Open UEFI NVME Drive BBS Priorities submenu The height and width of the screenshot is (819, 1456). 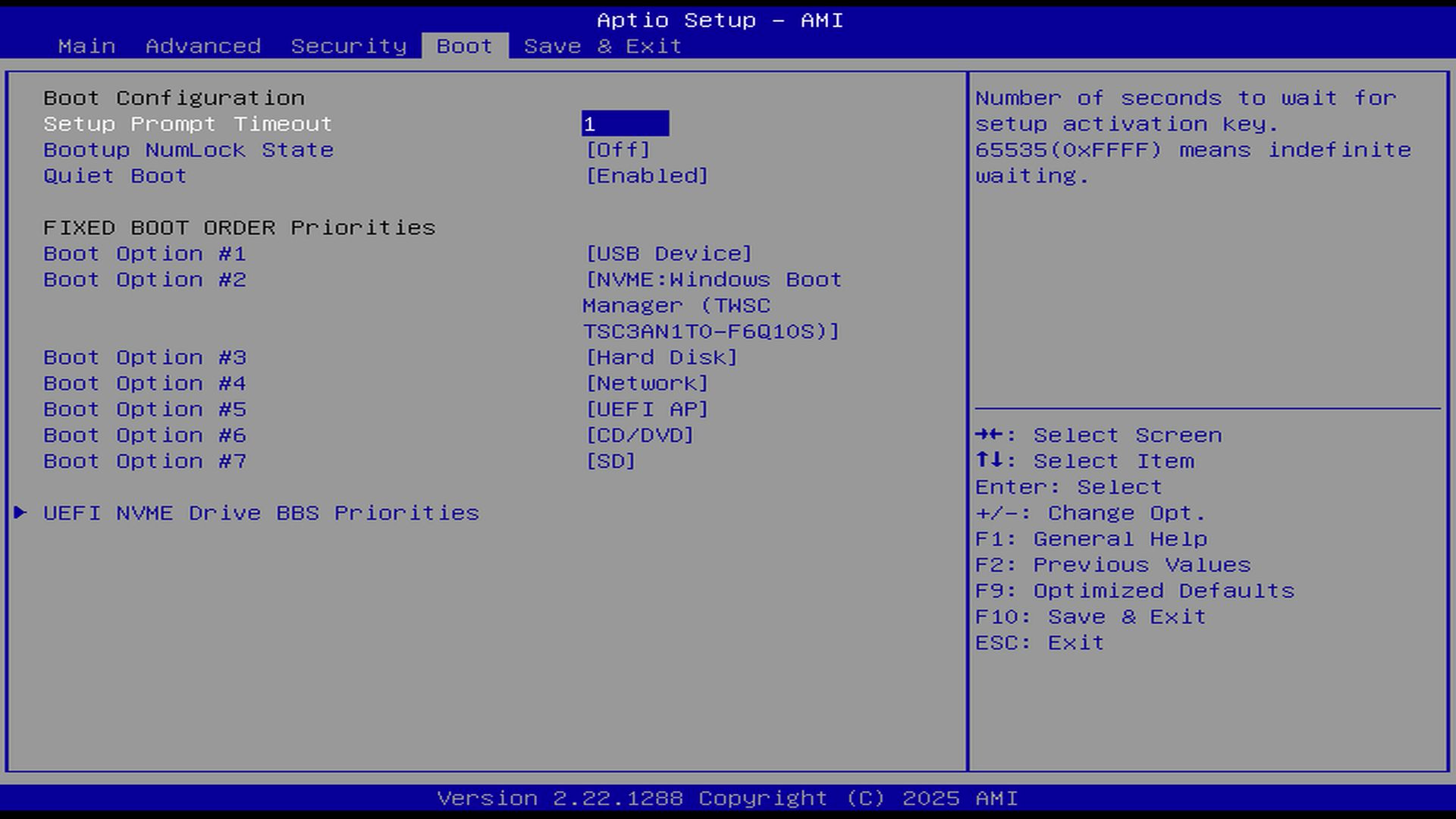point(261,513)
